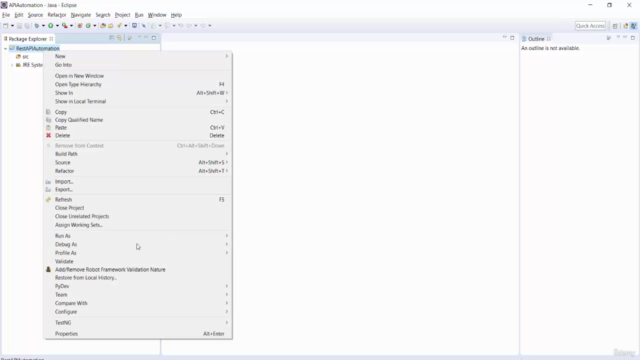Open the New submenu in context menu
The image size is (640, 360).
click(x=138, y=56)
